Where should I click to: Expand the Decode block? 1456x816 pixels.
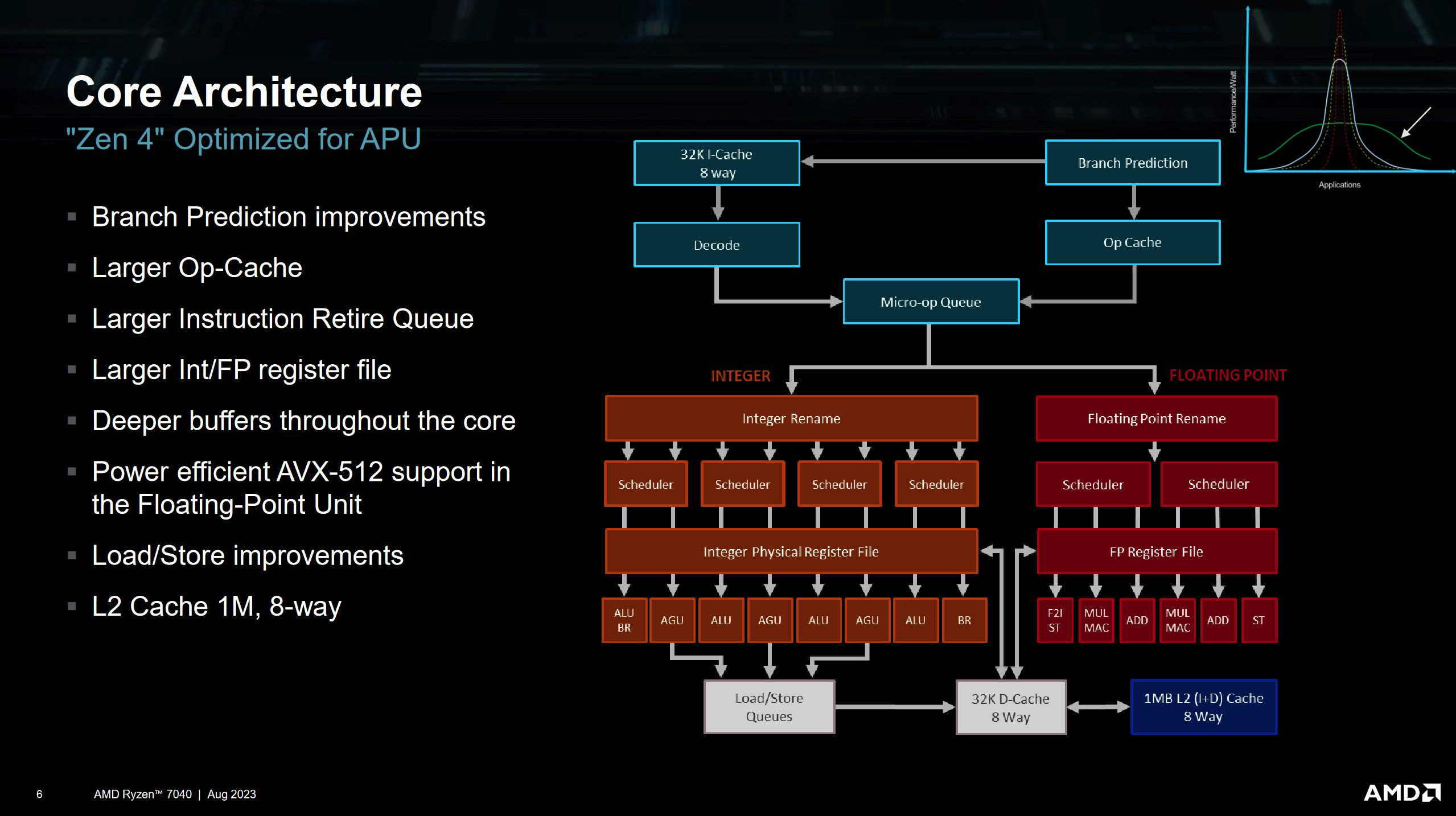(717, 245)
